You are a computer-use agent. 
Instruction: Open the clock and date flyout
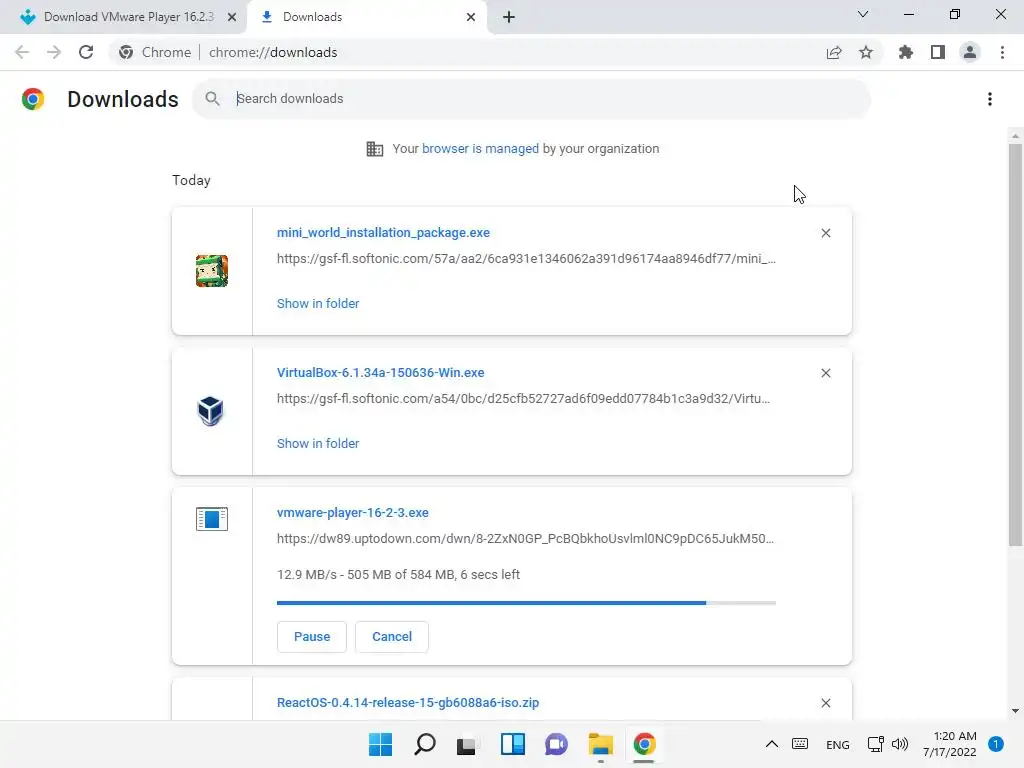950,744
